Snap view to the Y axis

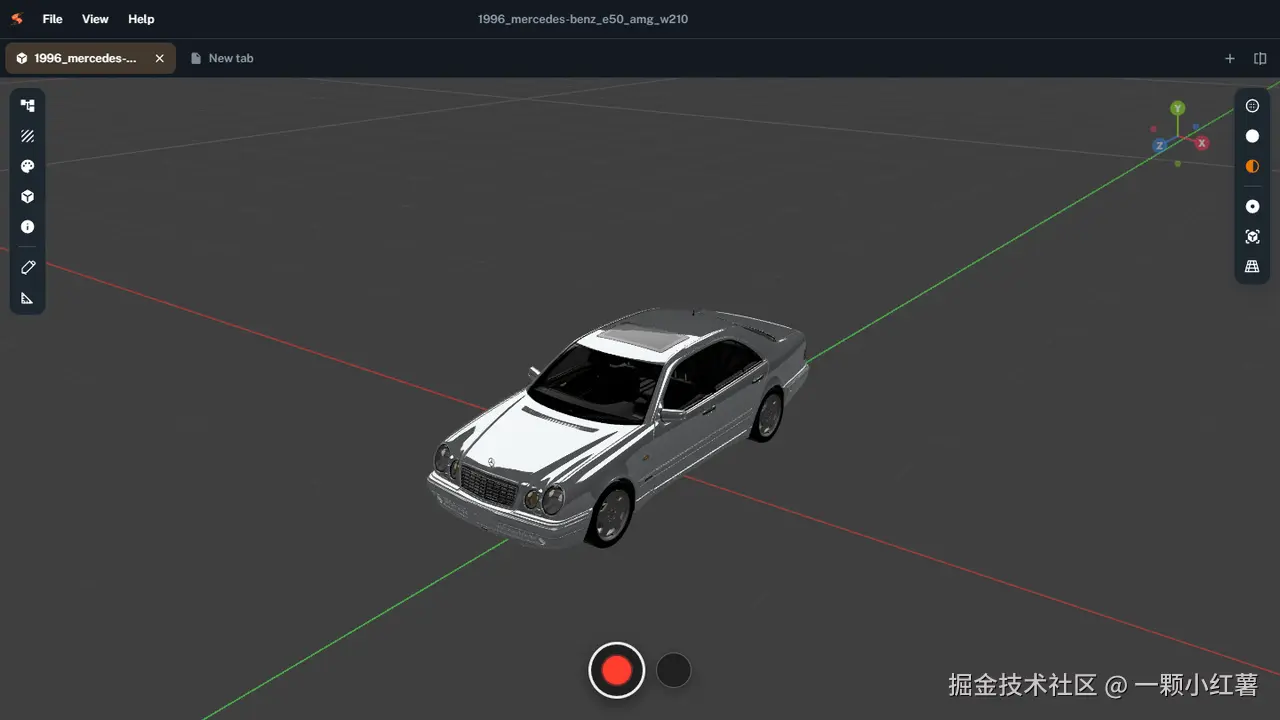(1178, 108)
